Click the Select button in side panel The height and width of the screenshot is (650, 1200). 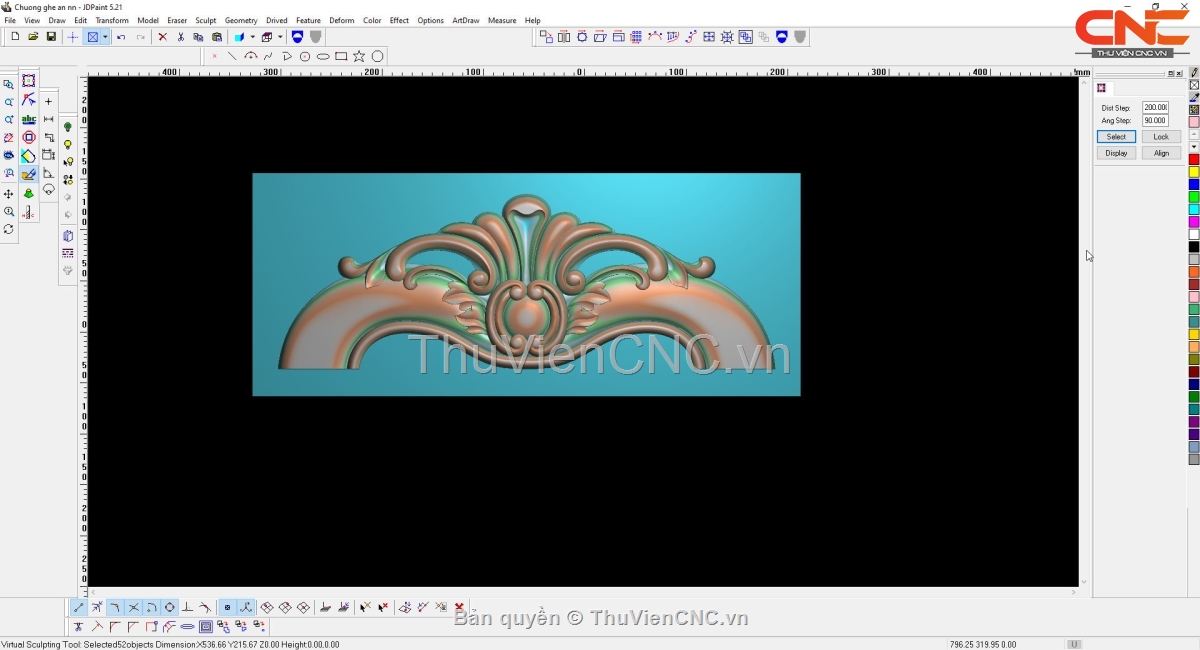[1116, 137]
